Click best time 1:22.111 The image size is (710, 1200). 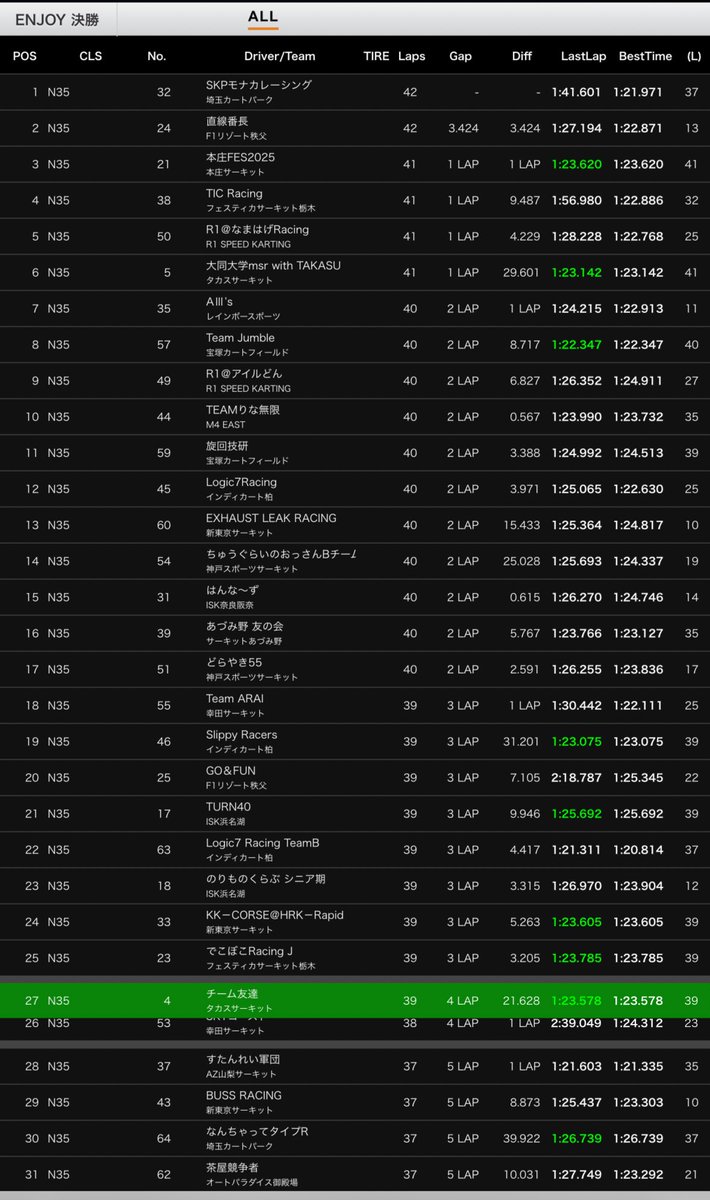(638, 705)
